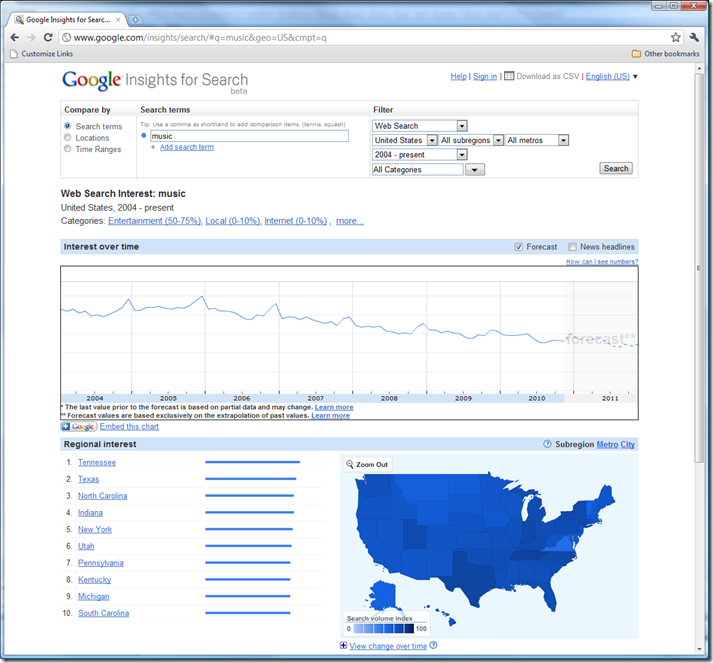Switch regional view to Metro
This screenshot has width=713, height=663.
[607, 444]
